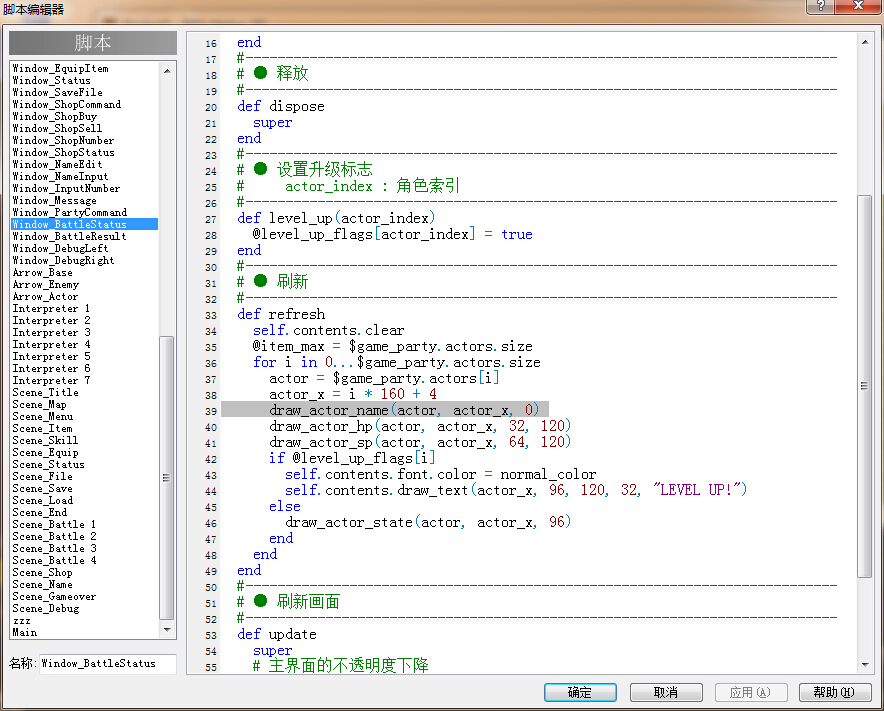Screen dimensions: 884x711
Task: Select Scene_Battle 4 script
Action: coord(54,560)
